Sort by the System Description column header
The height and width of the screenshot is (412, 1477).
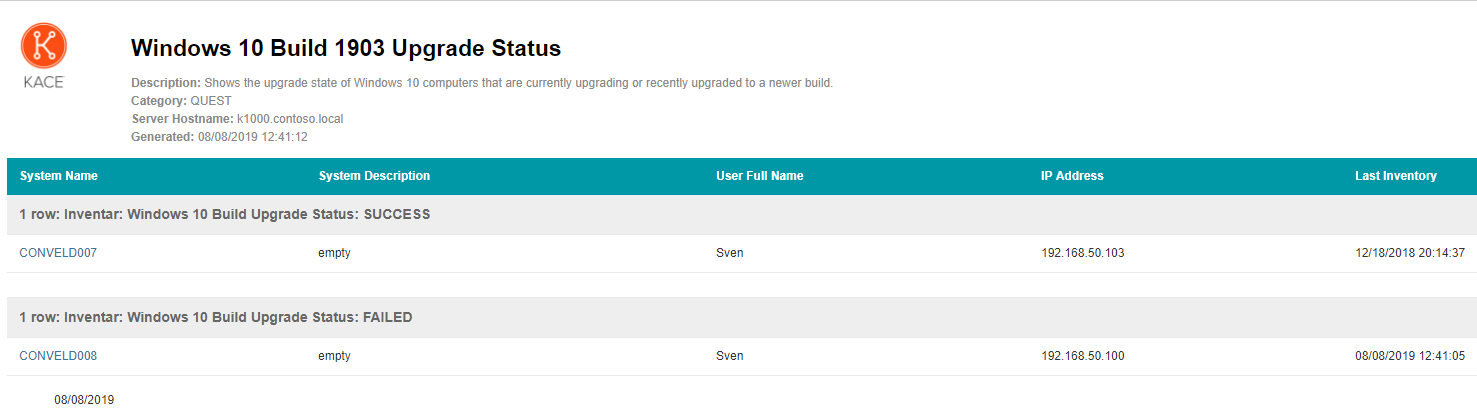(374, 176)
